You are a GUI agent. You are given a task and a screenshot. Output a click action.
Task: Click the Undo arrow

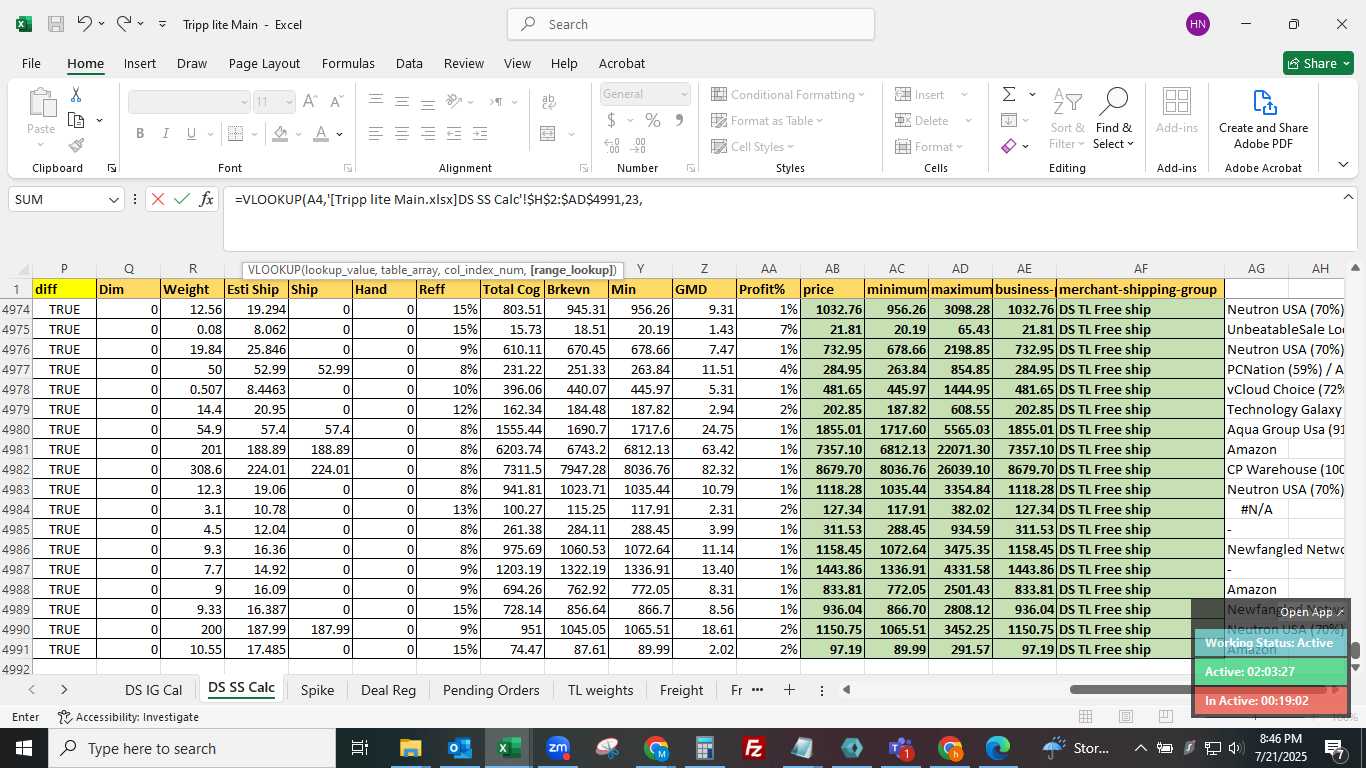pos(85,23)
